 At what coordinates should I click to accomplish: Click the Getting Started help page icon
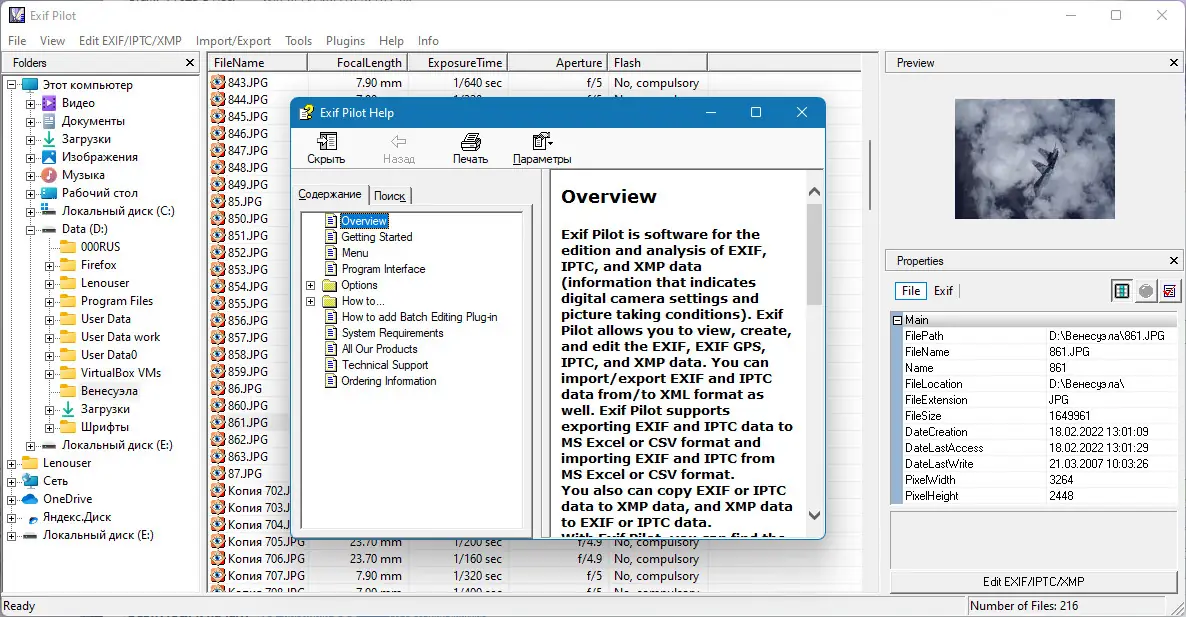[x=331, y=237]
